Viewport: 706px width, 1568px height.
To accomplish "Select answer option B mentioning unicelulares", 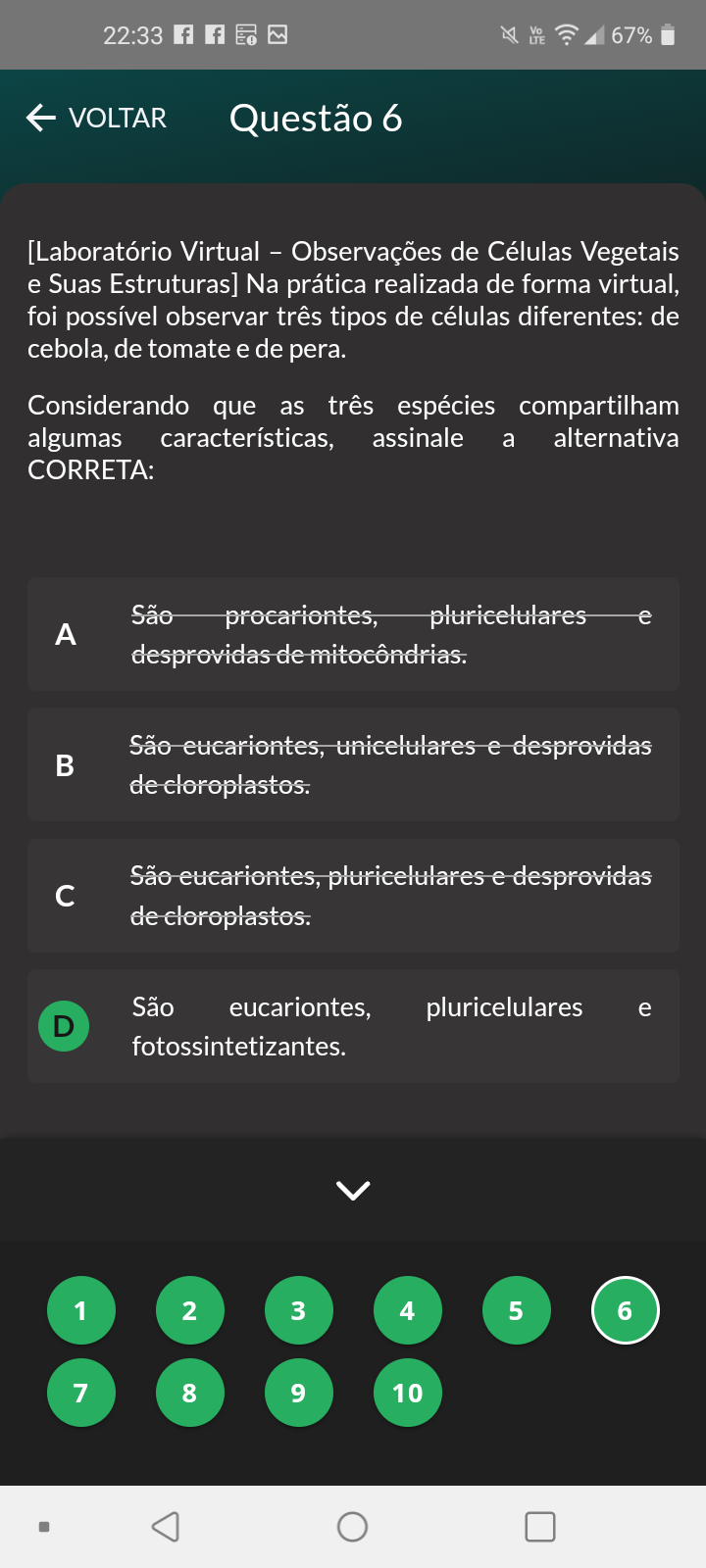I will pos(353,764).
